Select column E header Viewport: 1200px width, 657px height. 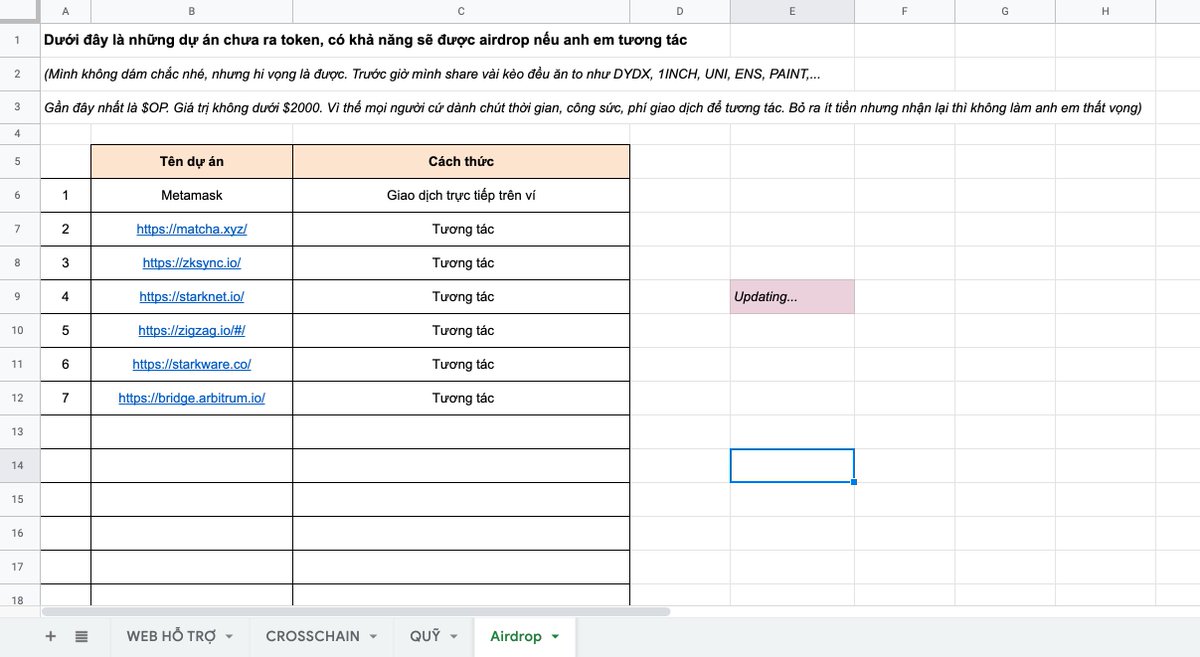click(792, 11)
